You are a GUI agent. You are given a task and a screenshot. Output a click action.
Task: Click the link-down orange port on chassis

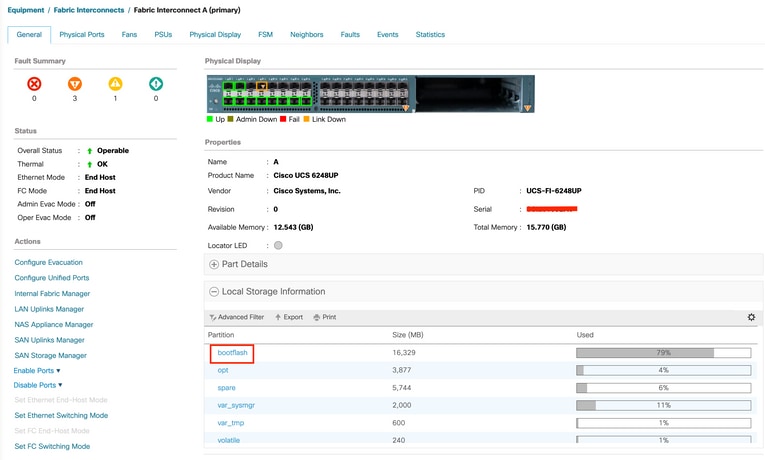pyautogui.click(x=262, y=86)
